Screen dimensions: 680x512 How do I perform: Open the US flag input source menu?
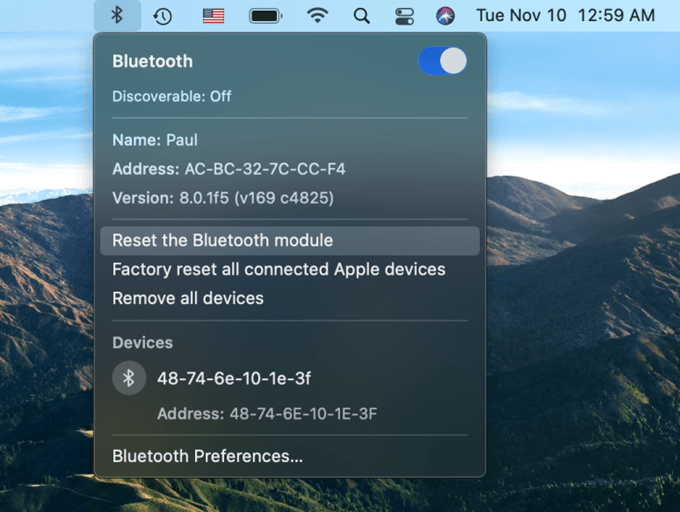pos(213,16)
